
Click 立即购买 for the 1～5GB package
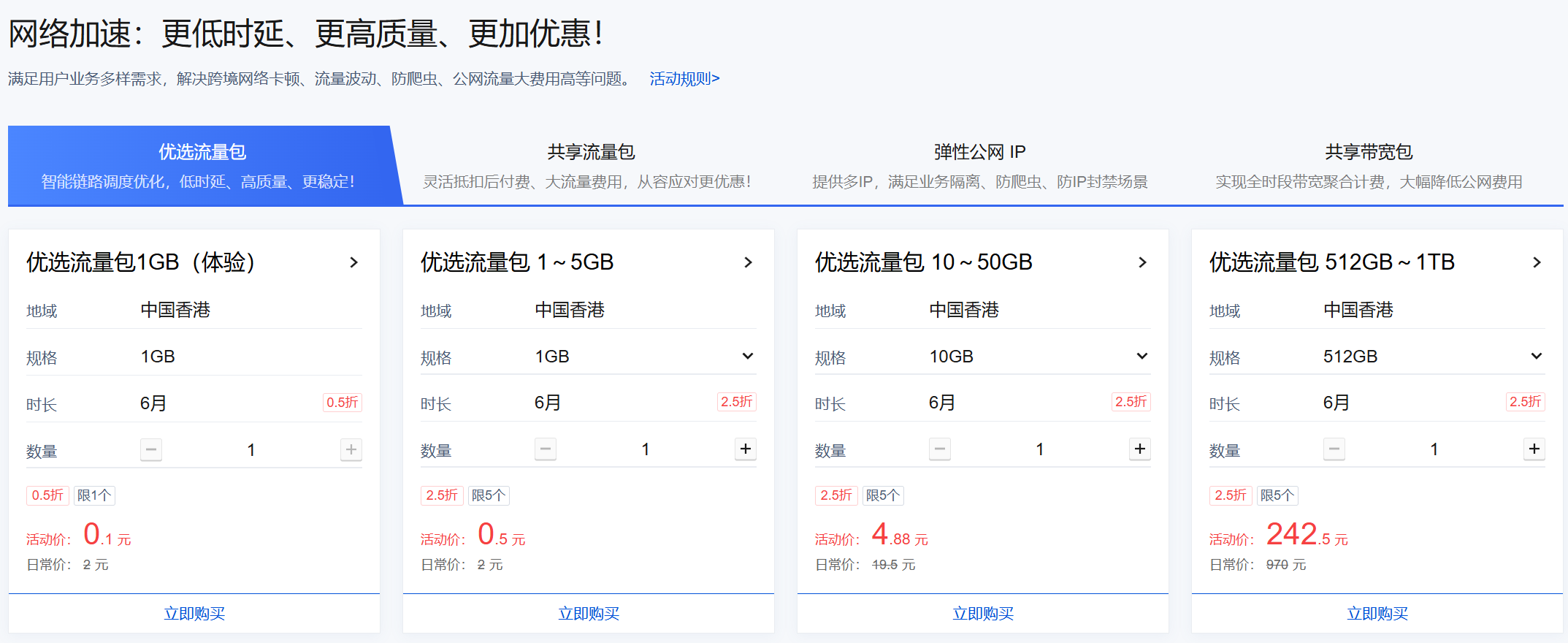click(589, 614)
